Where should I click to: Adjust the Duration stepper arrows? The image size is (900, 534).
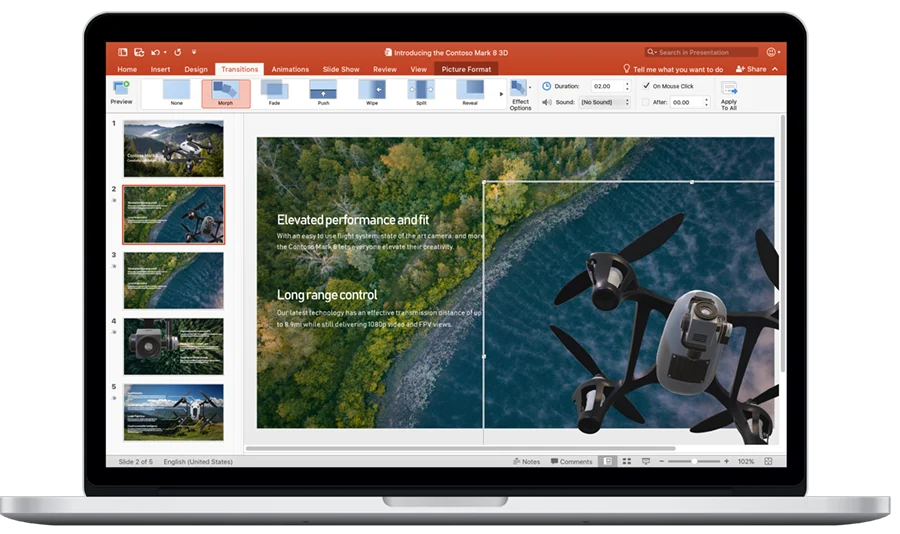627,86
